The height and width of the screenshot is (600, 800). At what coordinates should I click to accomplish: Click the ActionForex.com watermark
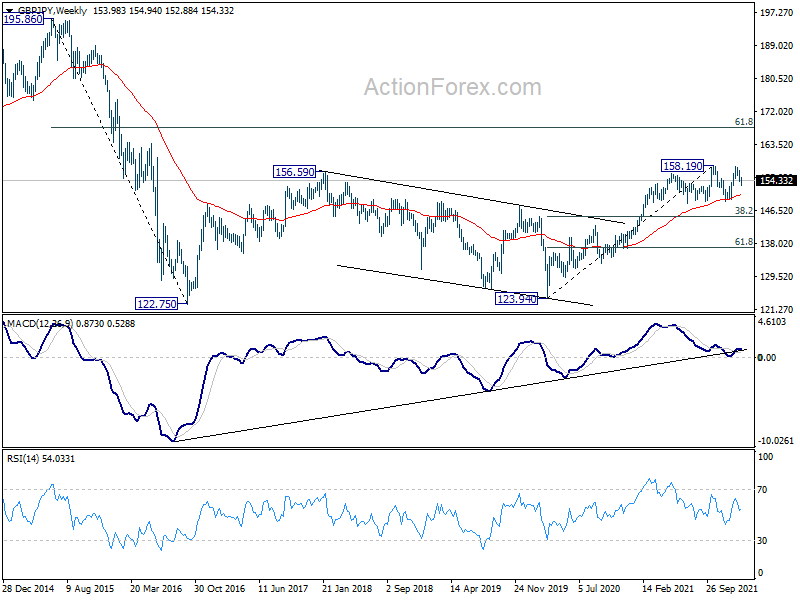(x=453, y=87)
